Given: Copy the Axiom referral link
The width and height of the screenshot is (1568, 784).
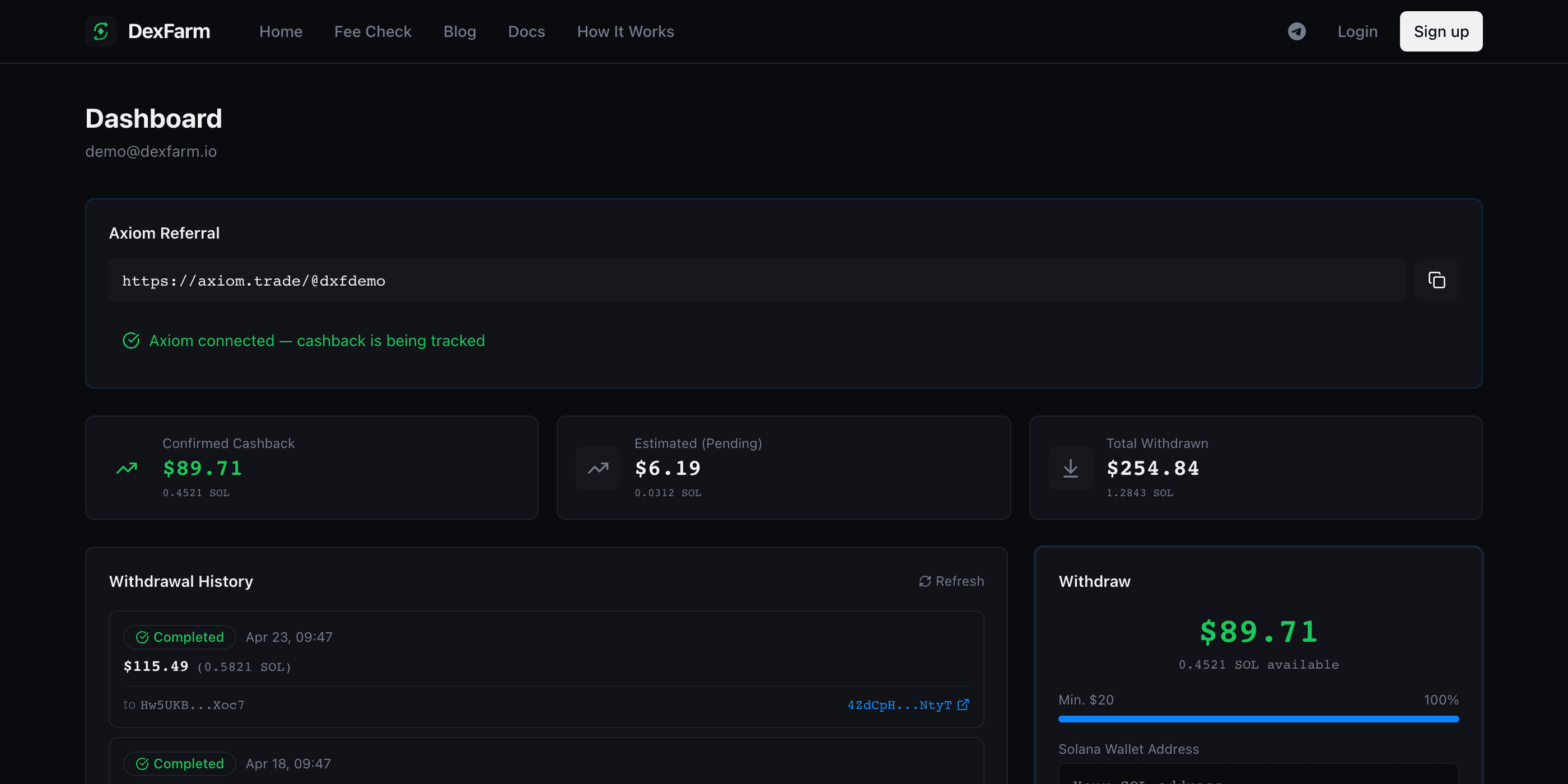Looking at the screenshot, I should click(x=1436, y=280).
